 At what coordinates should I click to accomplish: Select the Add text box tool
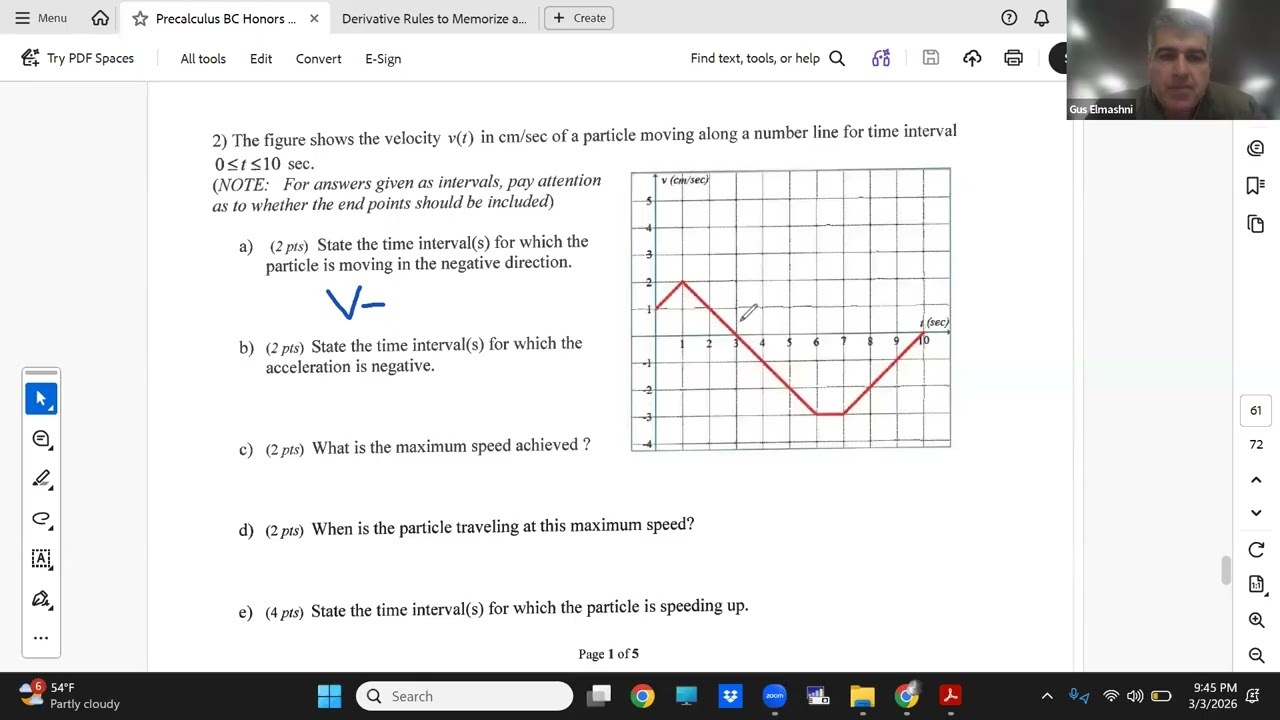click(x=41, y=559)
